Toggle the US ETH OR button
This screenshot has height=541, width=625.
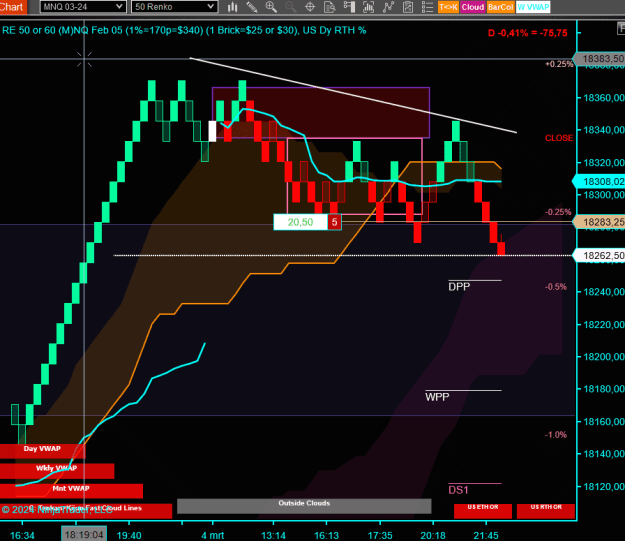coord(483,511)
